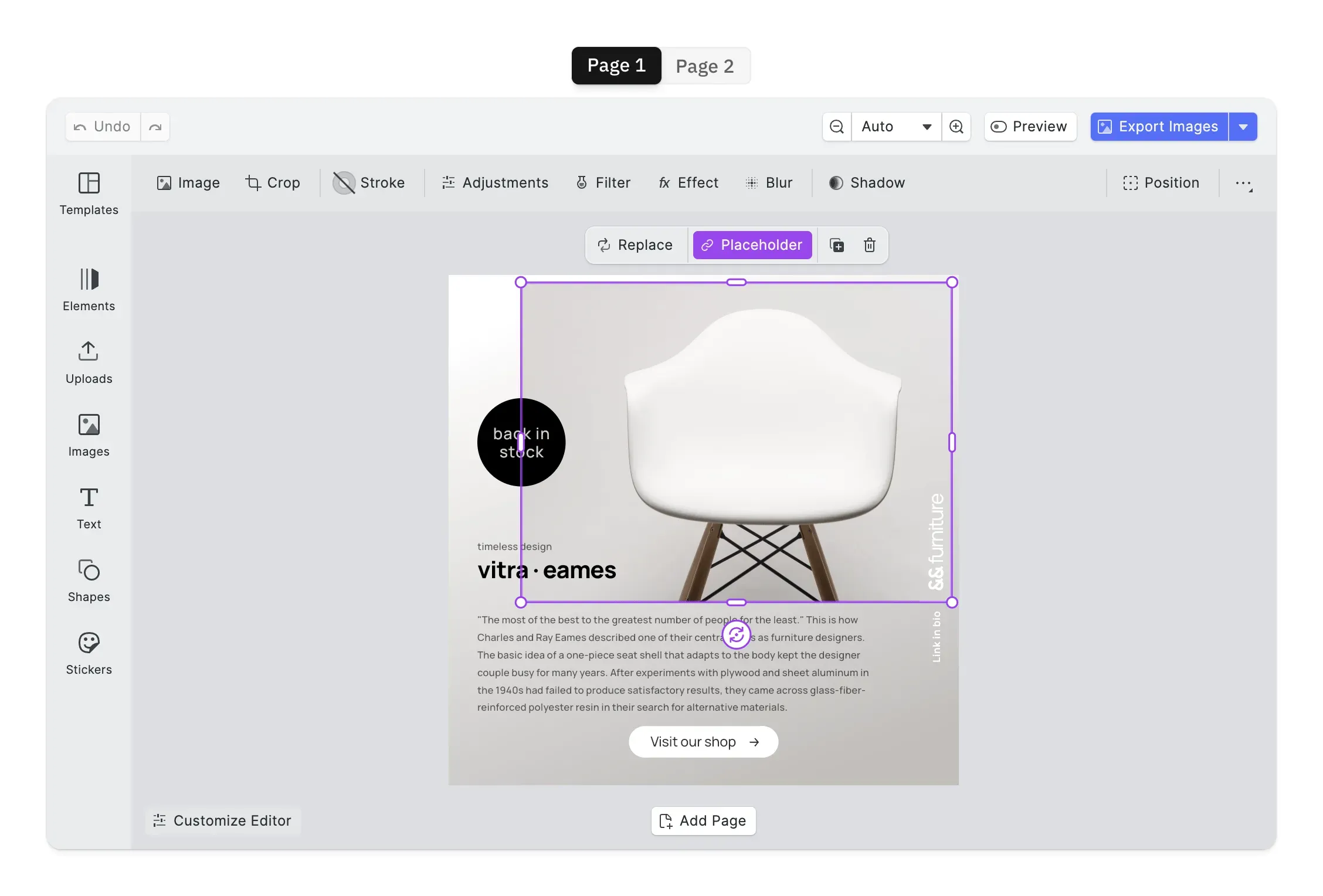Click the Undo button

coord(103,127)
